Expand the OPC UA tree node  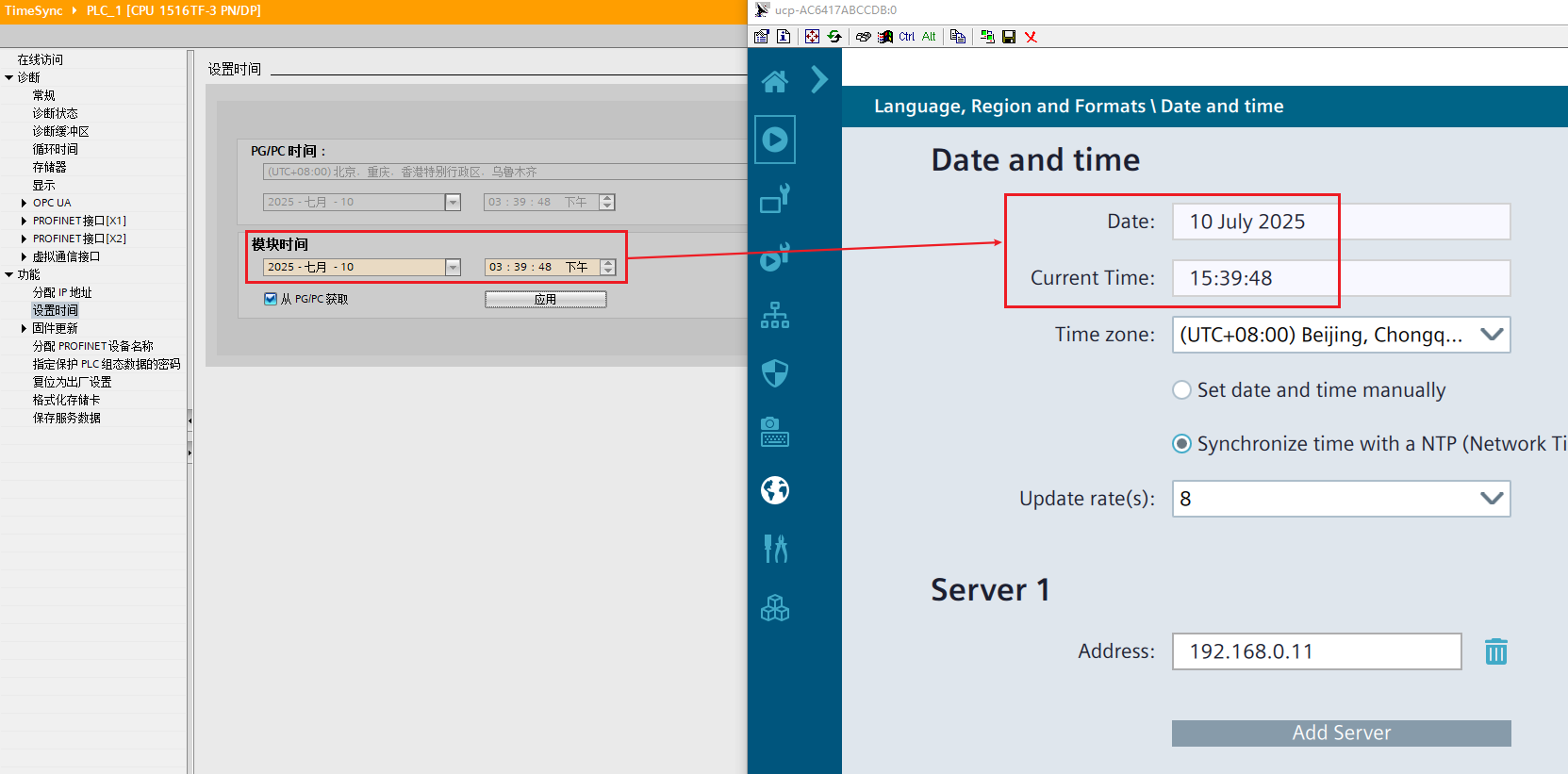[x=24, y=203]
